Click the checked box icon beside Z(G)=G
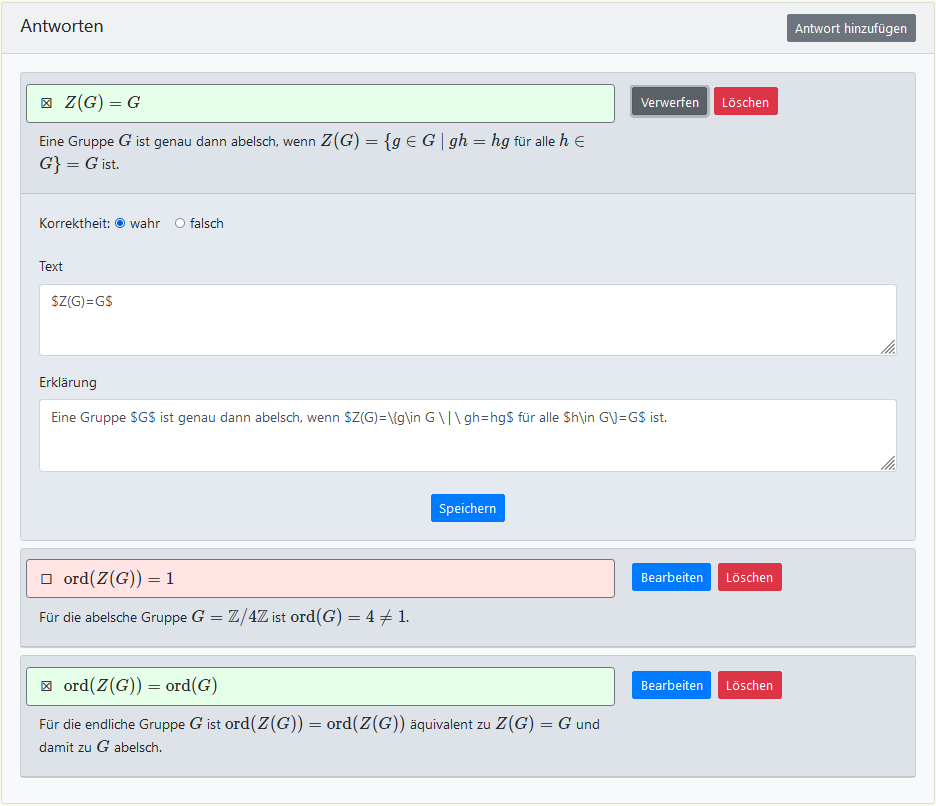The height and width of the screenshot is (806, 936). click(x=46, y=103)
